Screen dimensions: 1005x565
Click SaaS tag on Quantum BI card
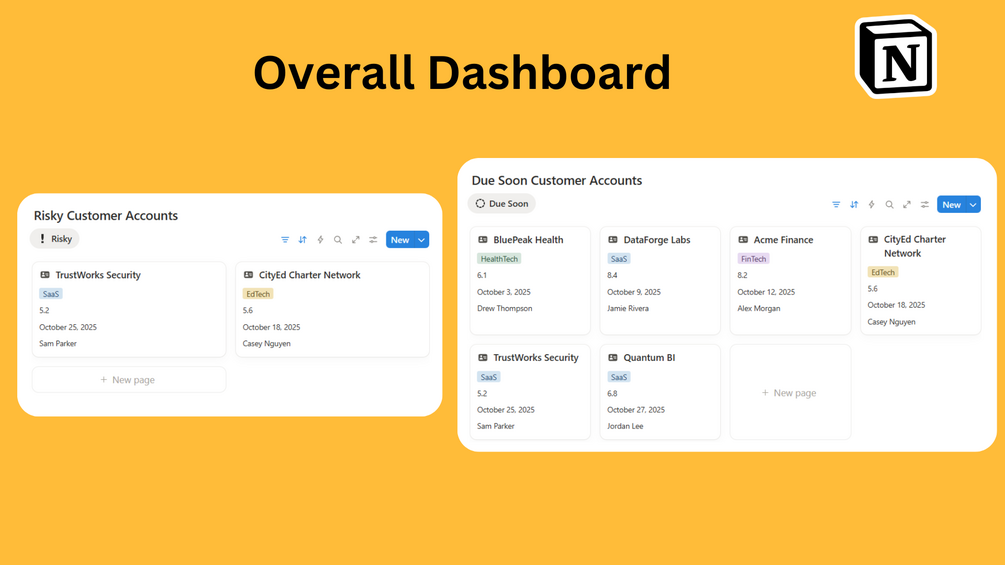click(619, 377)
